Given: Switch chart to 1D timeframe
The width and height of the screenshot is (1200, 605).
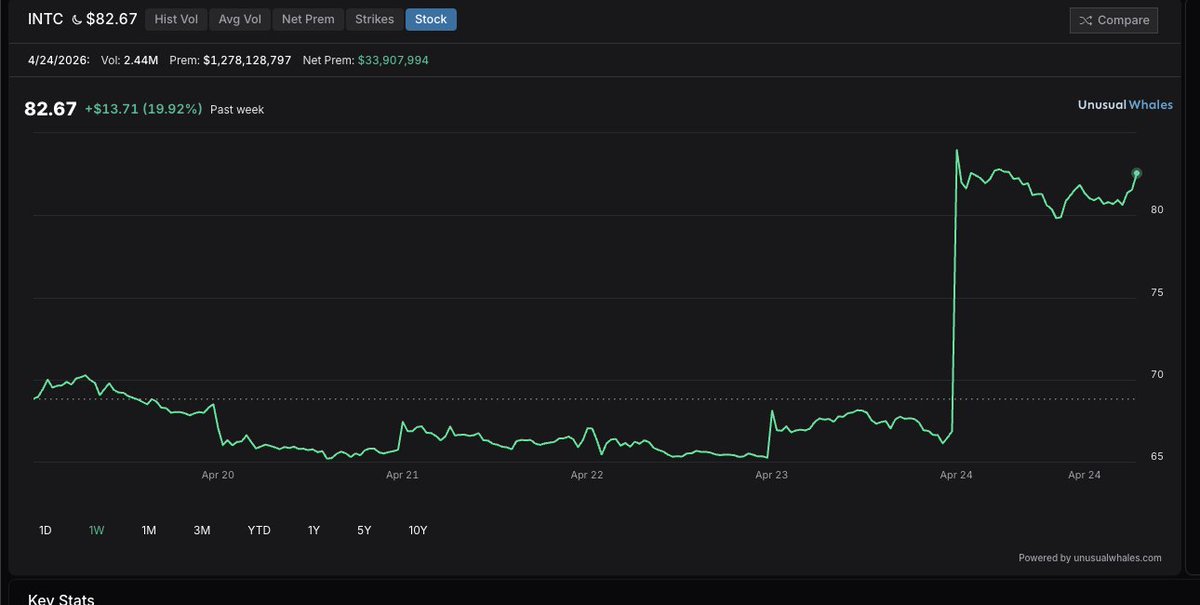Looking at the screenshot, I should click(44, 530).
